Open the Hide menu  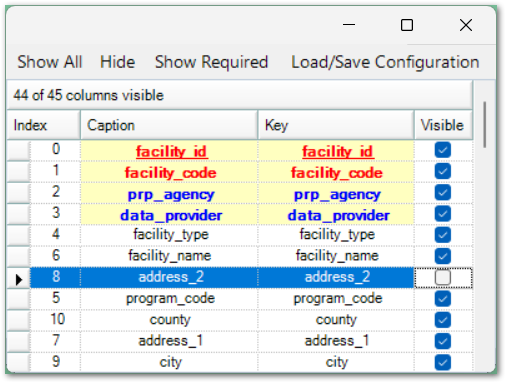[117, 62]
